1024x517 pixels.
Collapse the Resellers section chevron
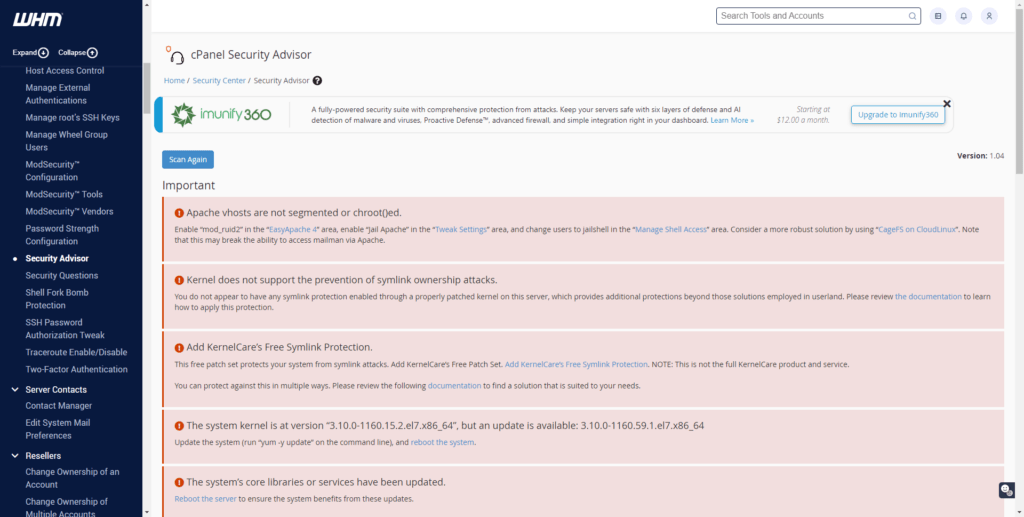(x=15, y=456)
